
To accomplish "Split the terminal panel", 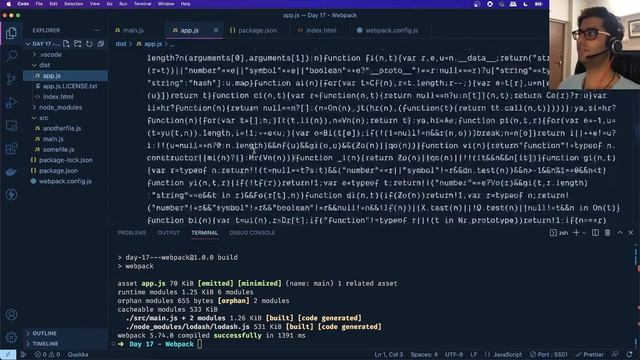I will pos(596,233).
